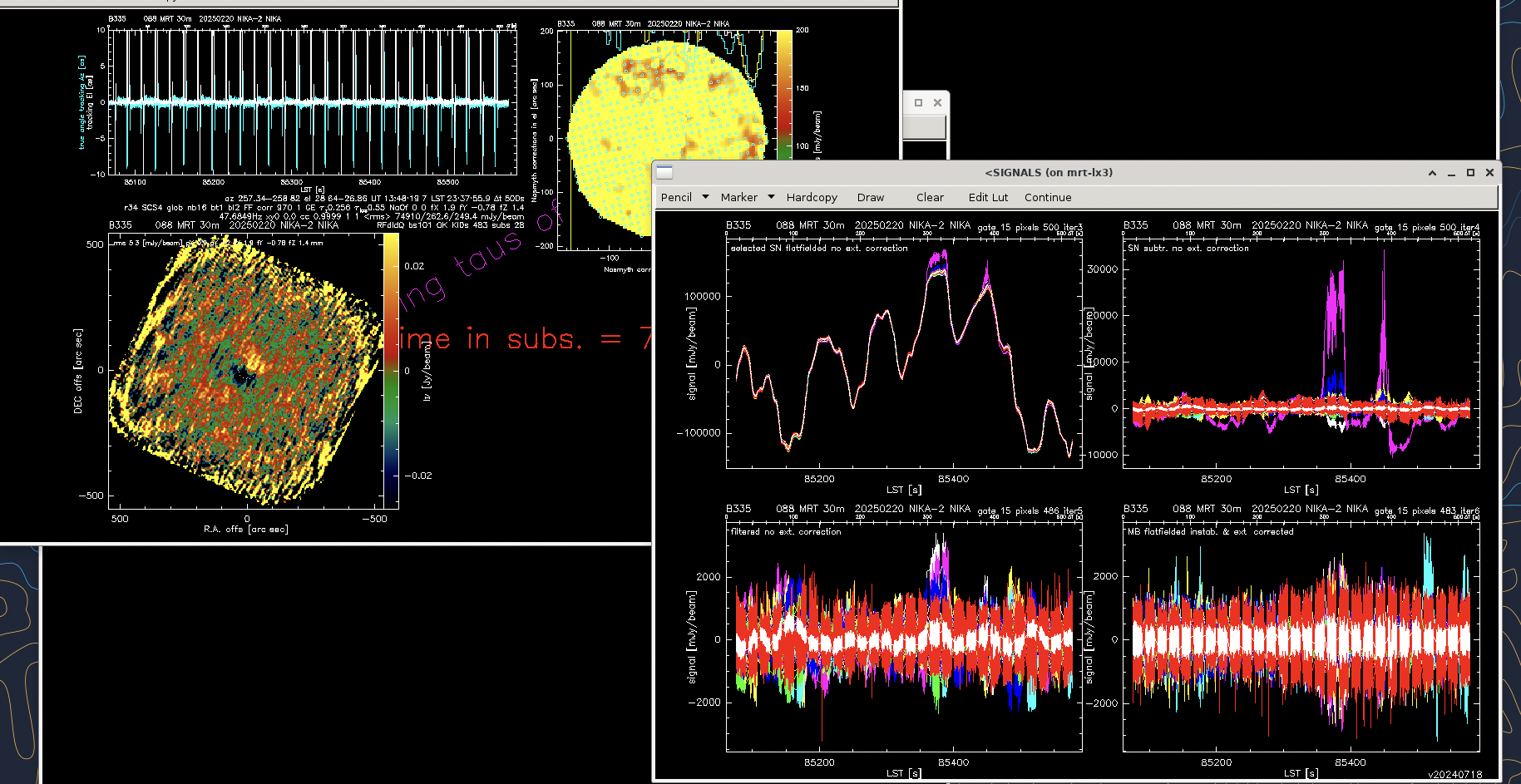Close the small partially hidden window
Screen dimensions: 1521x784
coord(937,103)
